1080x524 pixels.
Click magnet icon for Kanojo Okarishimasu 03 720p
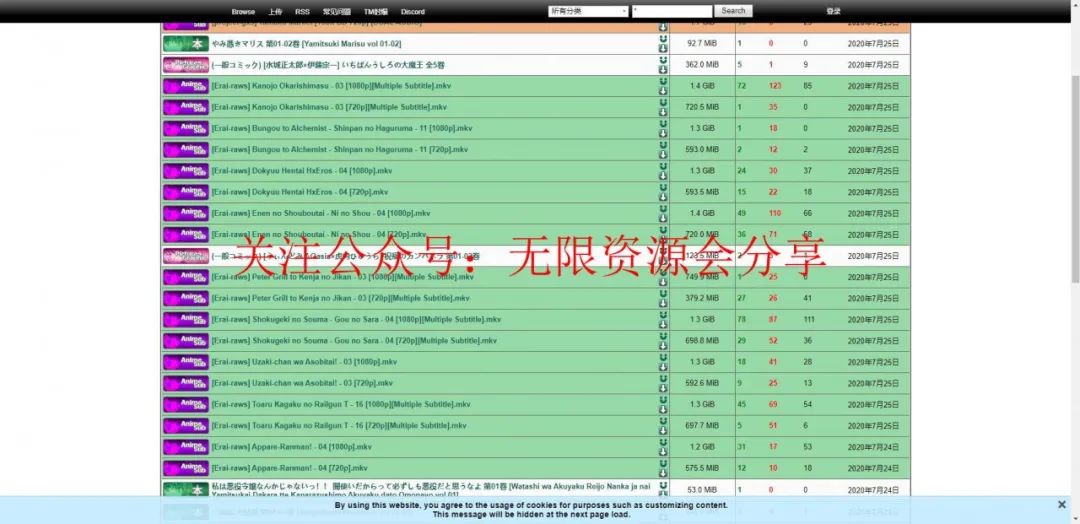click(663, 103)
